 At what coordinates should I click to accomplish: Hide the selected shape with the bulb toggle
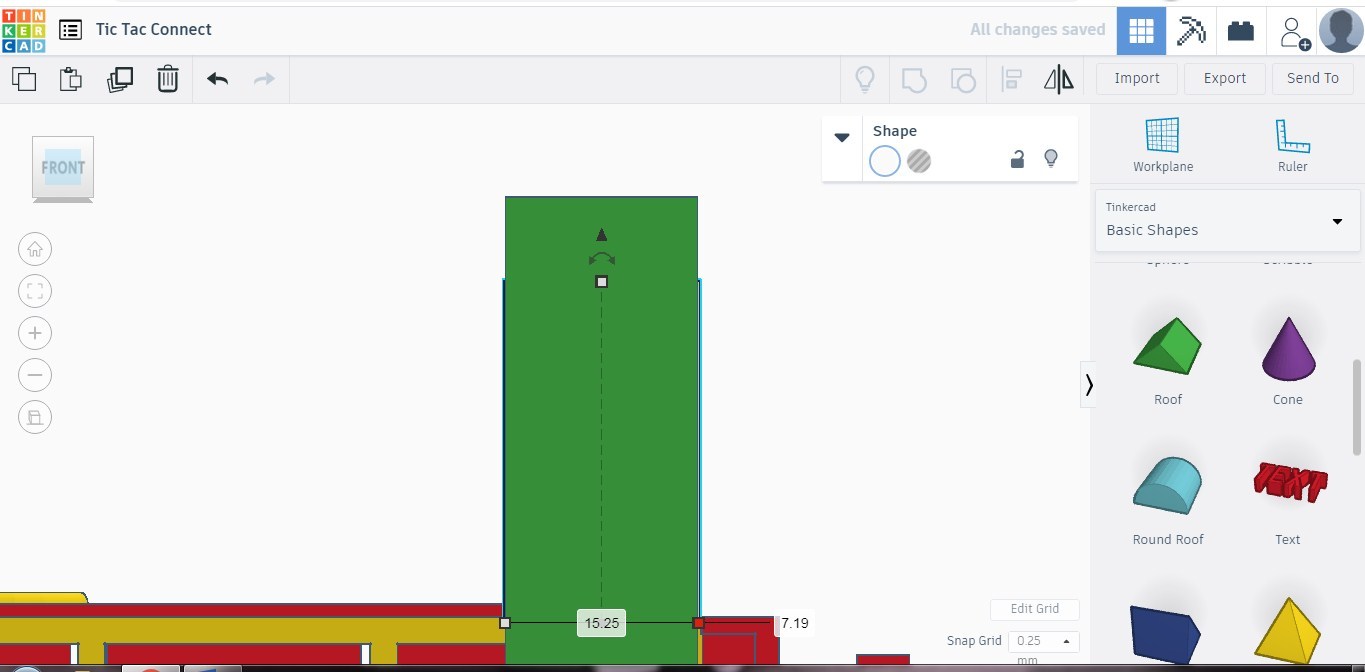pyautogui.click(x=1051, y=158)
